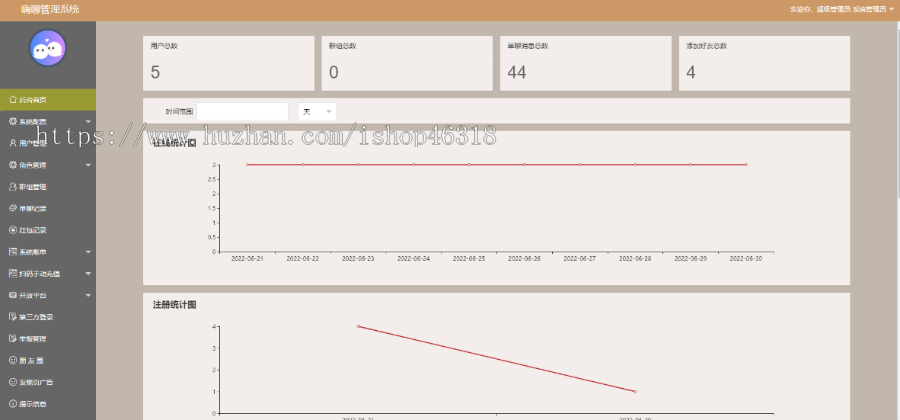Click the 群组总数 card showing 0
The height and width of the screenshot is (420, 900).
pos(407,63)
